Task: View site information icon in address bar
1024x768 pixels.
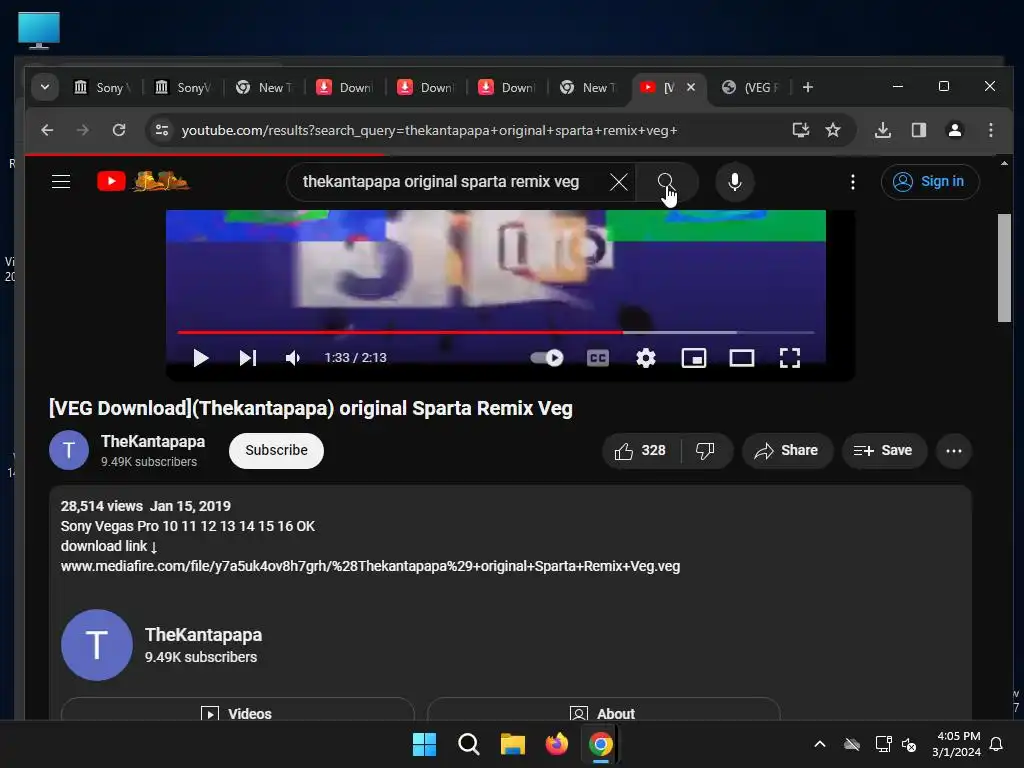Action: click(162, 130)
